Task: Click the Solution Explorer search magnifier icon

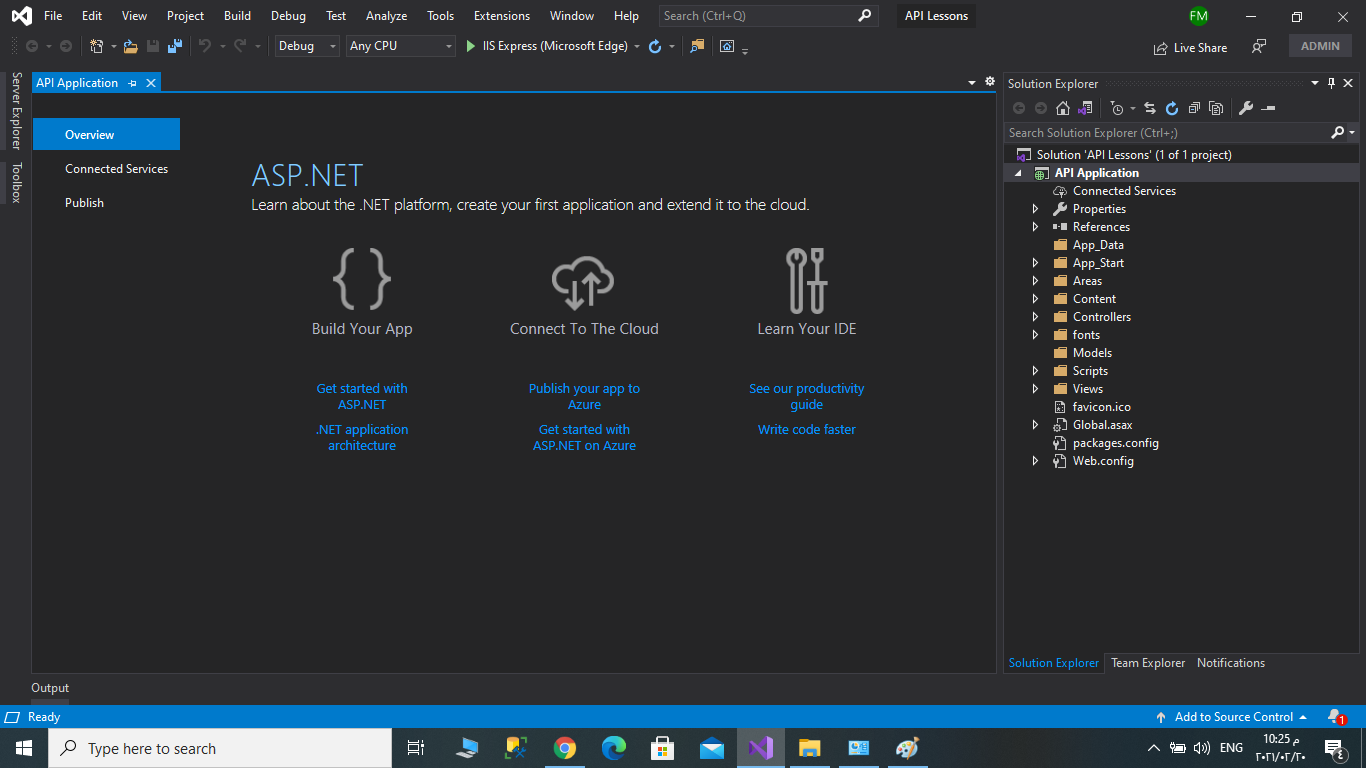Action: 1338,132
